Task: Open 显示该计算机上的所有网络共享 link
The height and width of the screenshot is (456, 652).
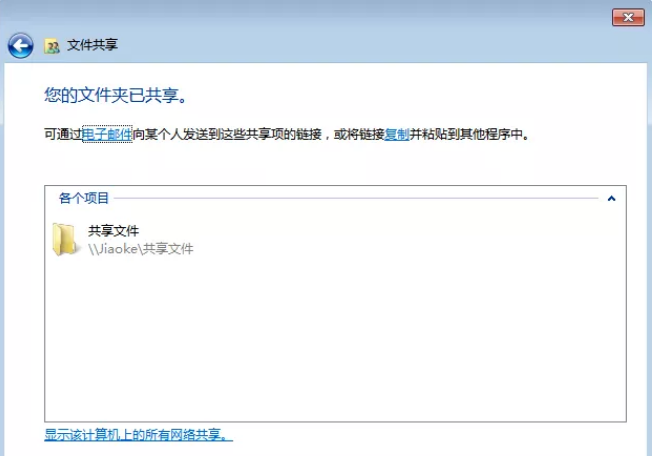Action: coord(138,435)
